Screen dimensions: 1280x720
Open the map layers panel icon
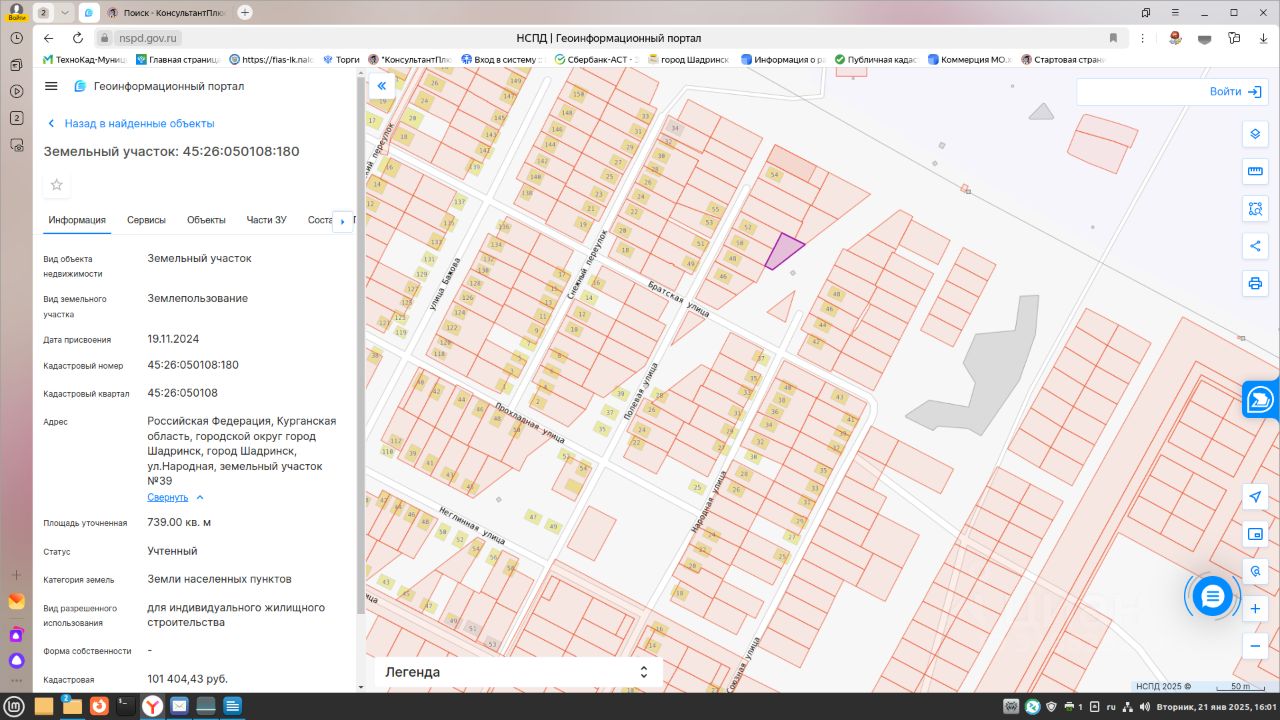1255,134
